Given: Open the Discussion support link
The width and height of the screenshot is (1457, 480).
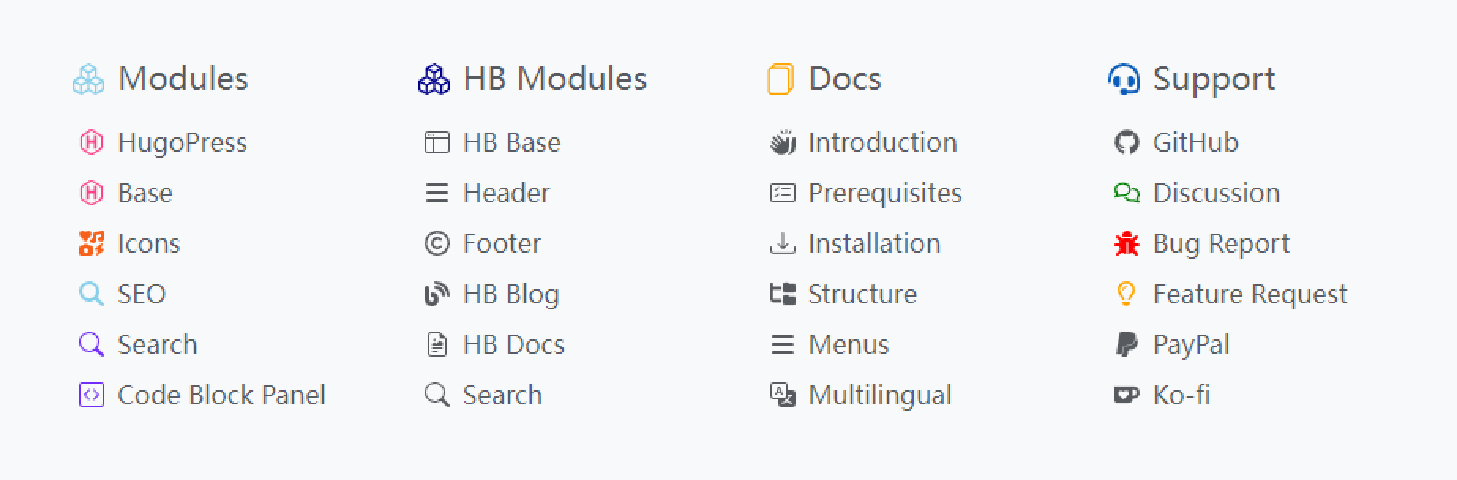Looking at the screenshot, I should [1216, 193].
